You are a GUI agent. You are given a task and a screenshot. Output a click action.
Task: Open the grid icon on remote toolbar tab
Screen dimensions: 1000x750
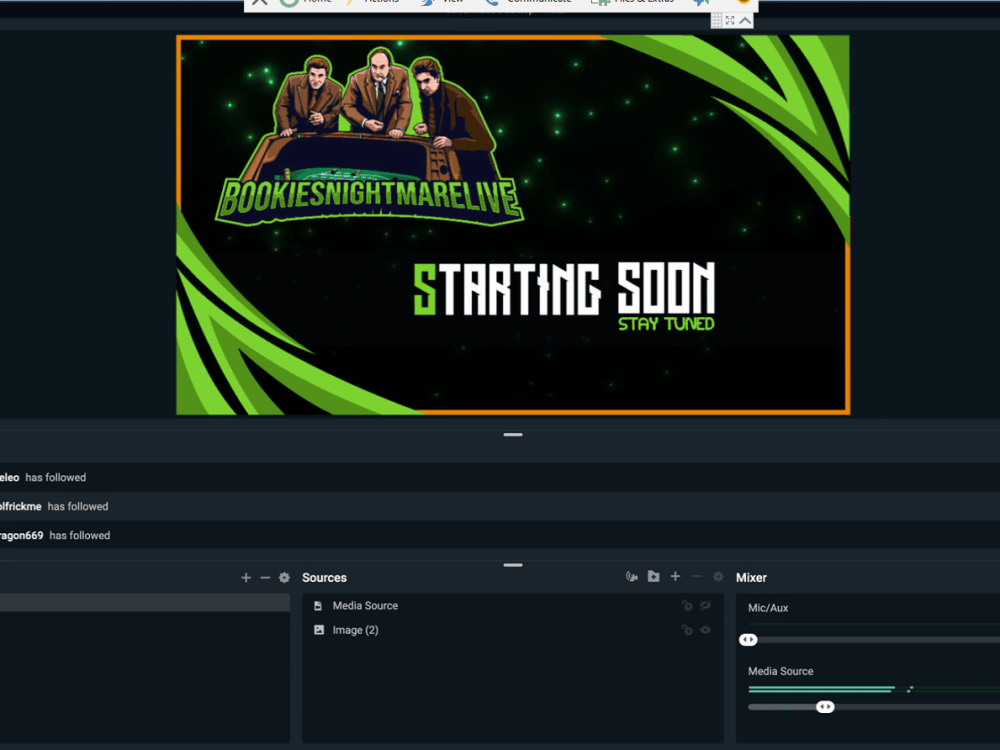click(717, 20)
